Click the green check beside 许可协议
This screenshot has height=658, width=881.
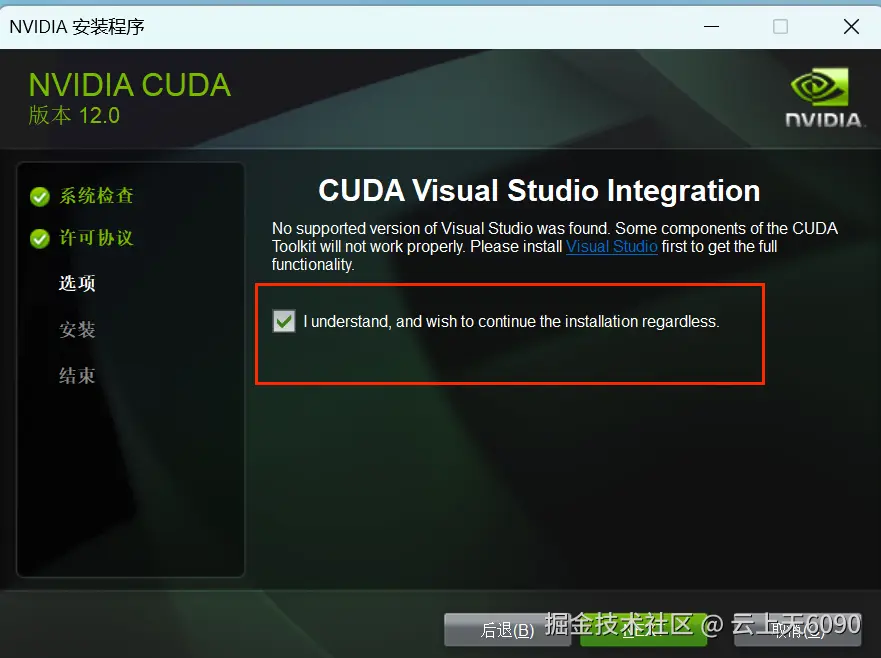[x=40, y=239]
